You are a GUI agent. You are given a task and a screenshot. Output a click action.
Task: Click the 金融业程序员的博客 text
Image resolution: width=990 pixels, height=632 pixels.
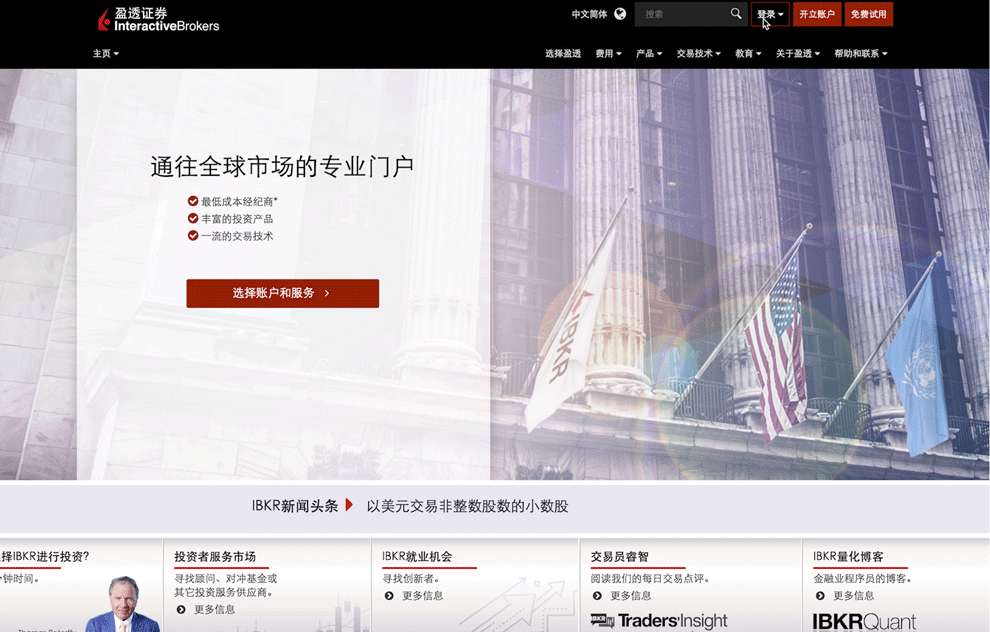coord(862,578)
